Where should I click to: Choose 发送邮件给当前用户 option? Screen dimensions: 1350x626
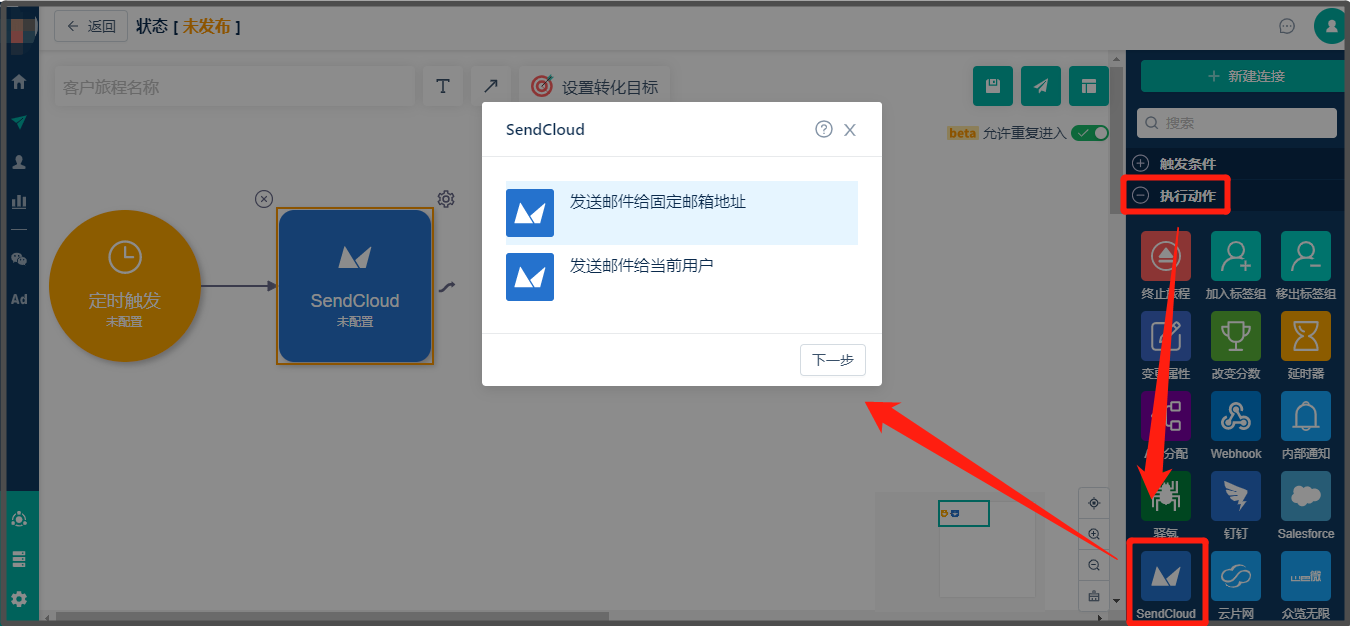(682, 277)
